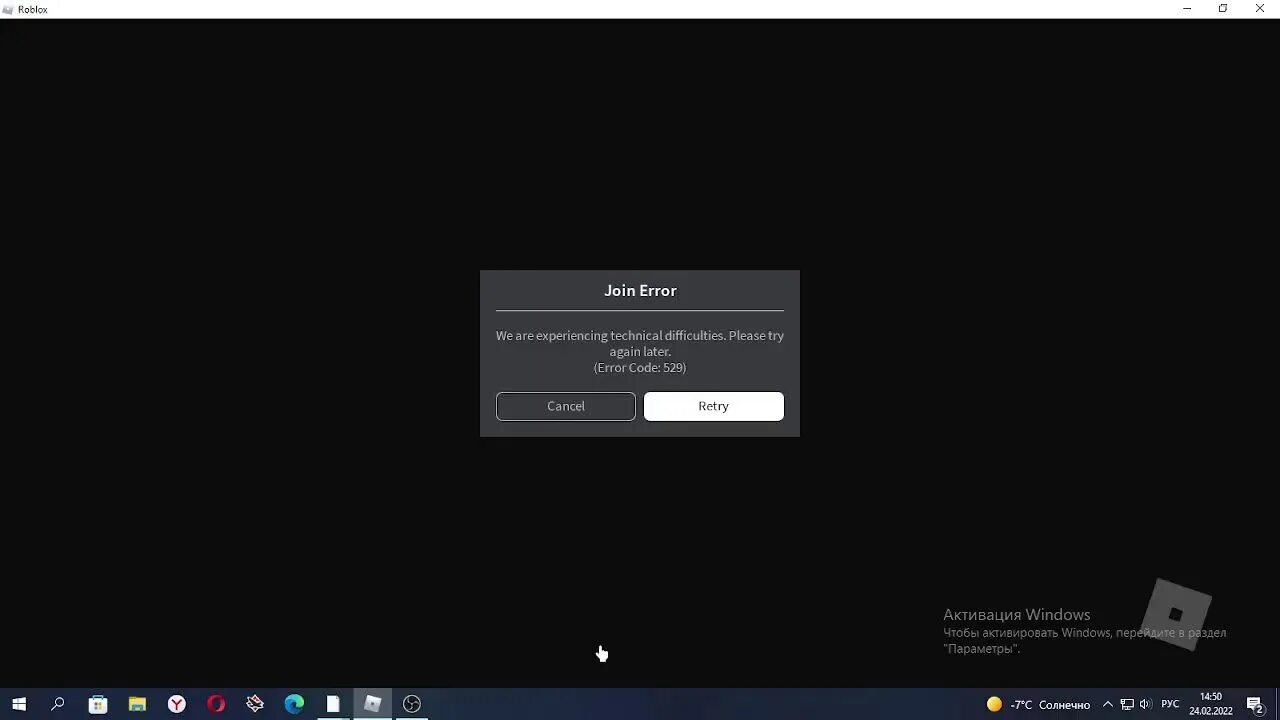Open the taskbar app with two crossed tools
This screenshot has width=1280, height=720.
(255, 704)
